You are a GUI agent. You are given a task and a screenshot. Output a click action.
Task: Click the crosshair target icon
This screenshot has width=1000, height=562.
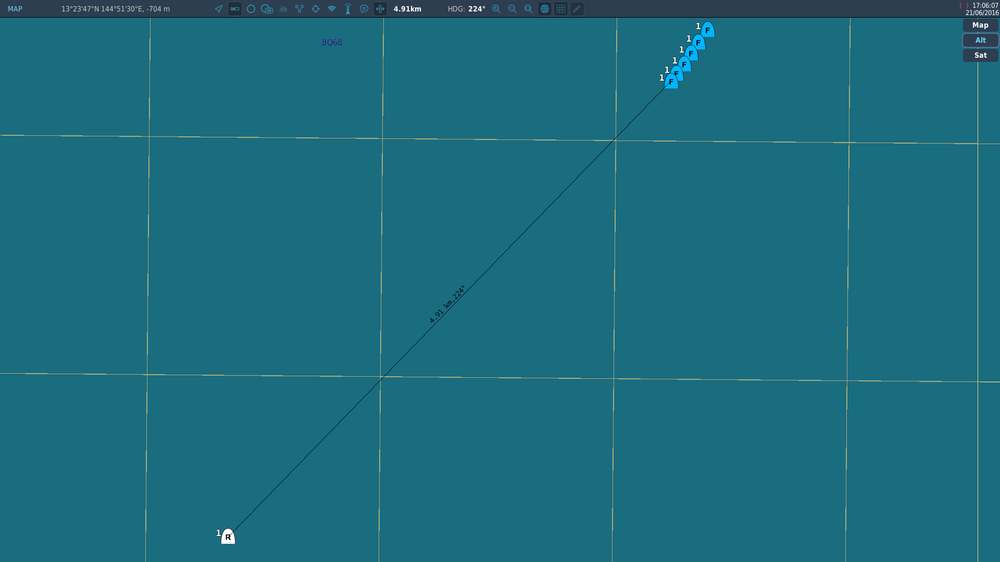point(315,9)
